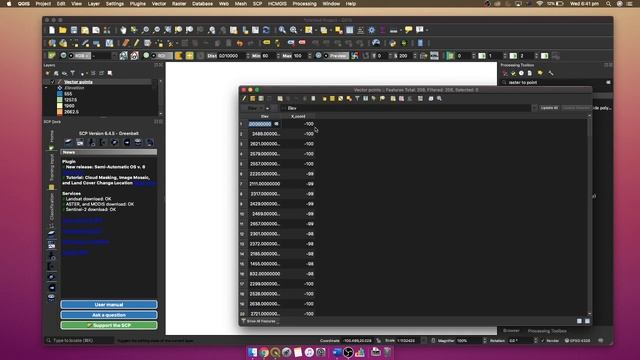Click the 1257.5 elevation color swatch

[x=60, y=100]
